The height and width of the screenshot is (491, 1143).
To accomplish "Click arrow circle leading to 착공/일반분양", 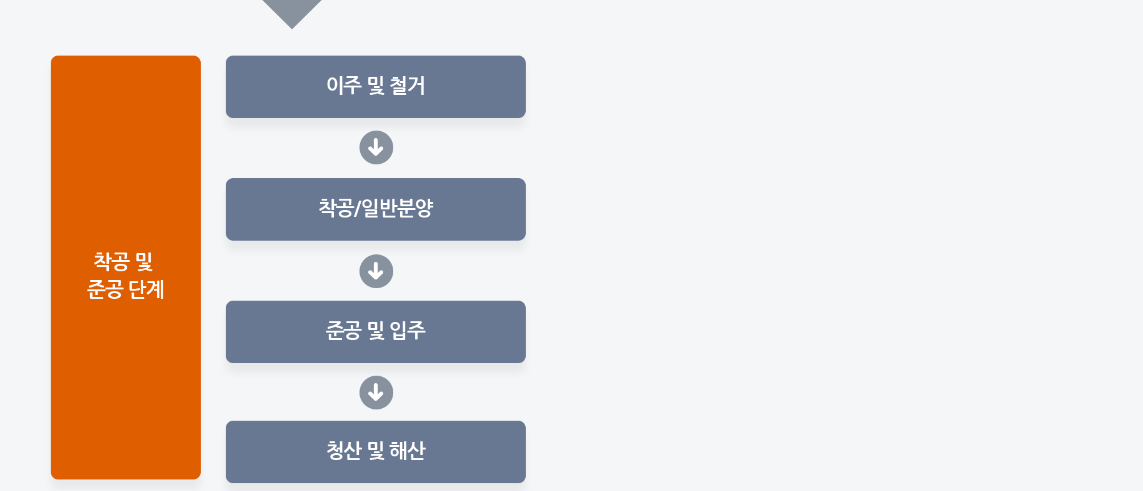I will (x=376, y=148).
